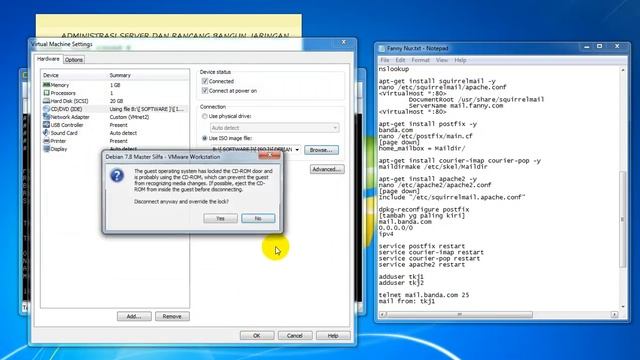This screenshot has height=360, width=640.
Task: Click the question mark icon in the dialog
Action: [x=117, y=176]
